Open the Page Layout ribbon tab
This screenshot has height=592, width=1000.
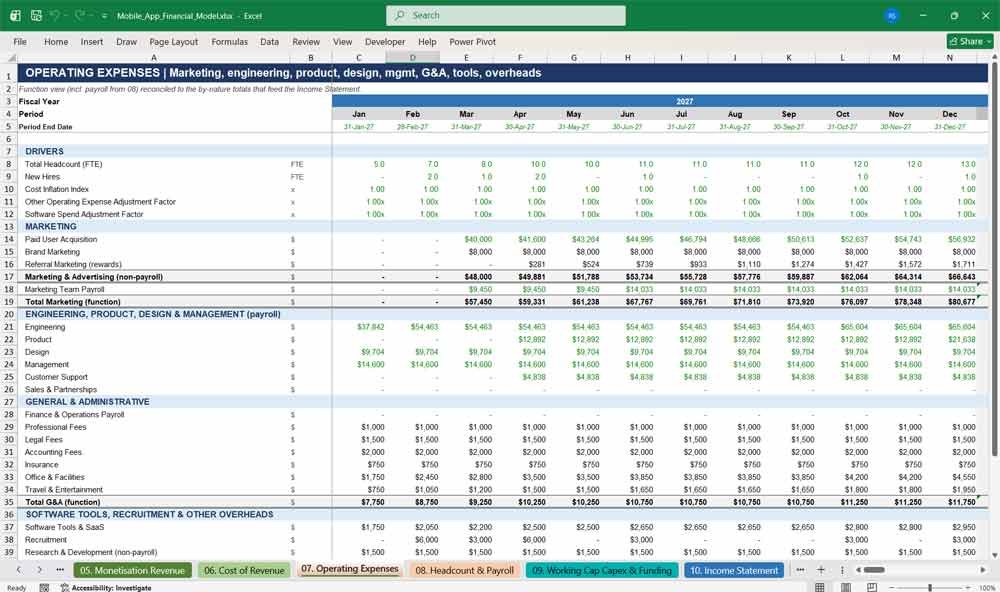[x=173, y=41]
